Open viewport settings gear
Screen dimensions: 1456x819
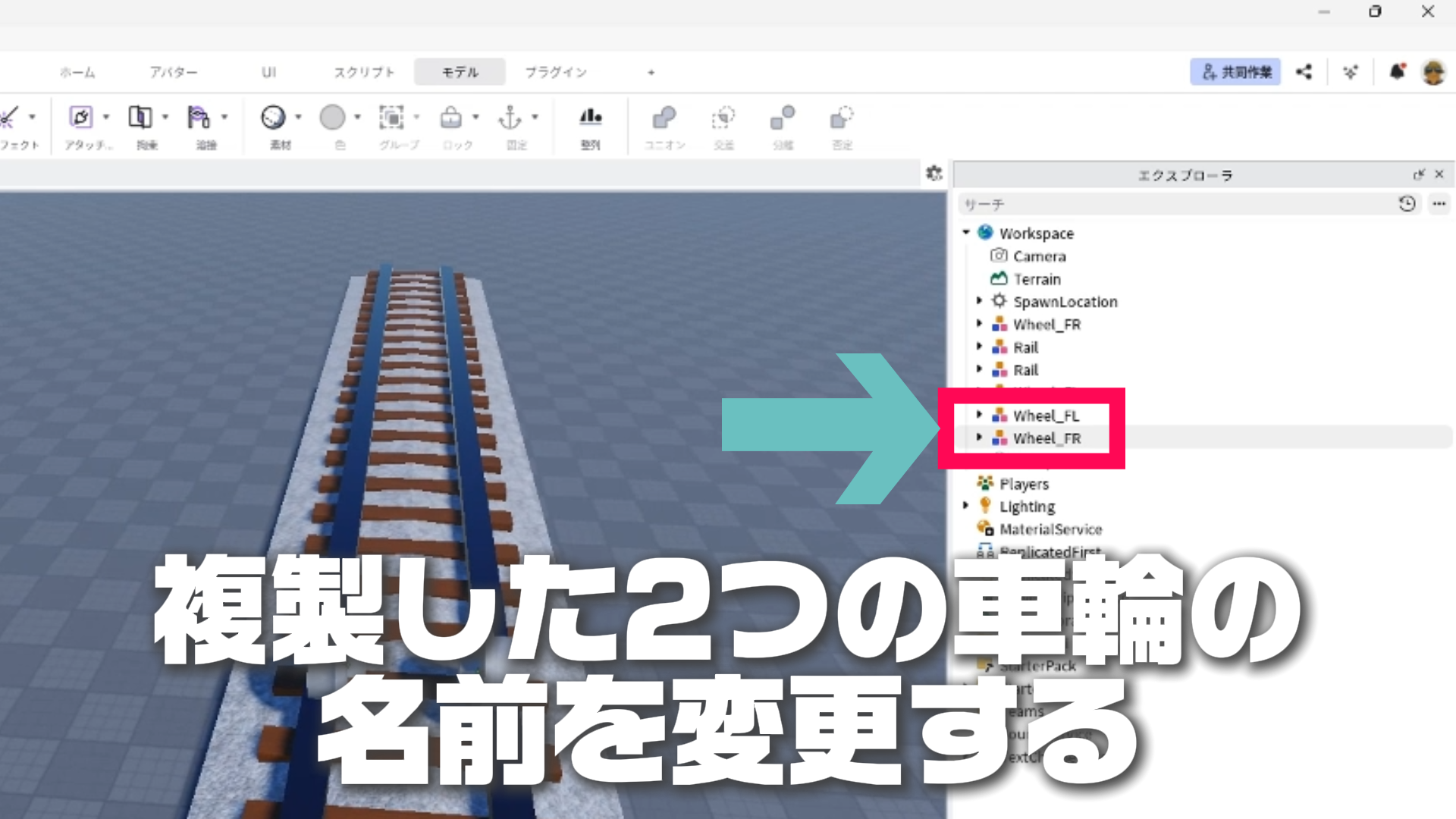[x=934, y=174]
